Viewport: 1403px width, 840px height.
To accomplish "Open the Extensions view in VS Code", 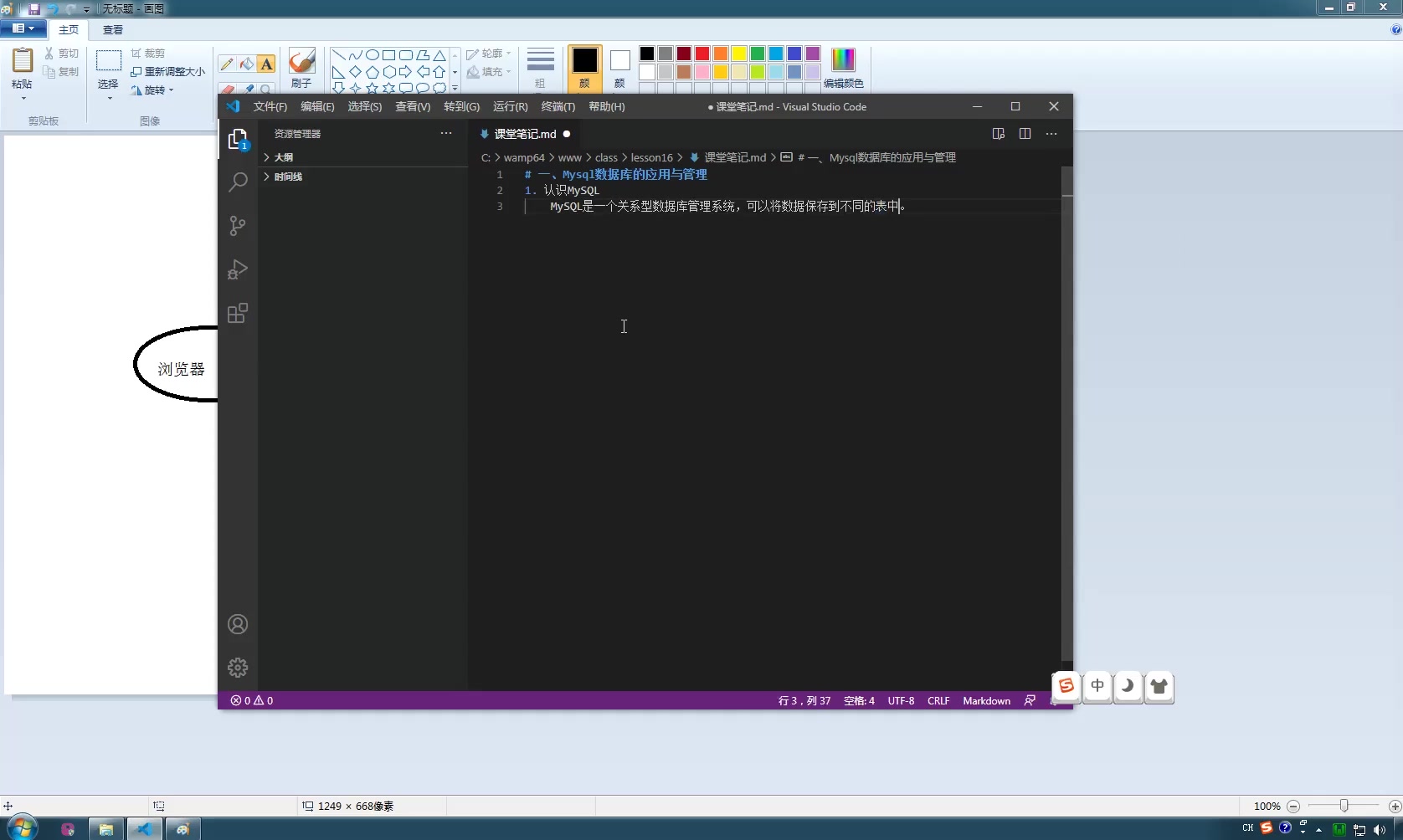I will pyautogui.click(x=238, y=313).
